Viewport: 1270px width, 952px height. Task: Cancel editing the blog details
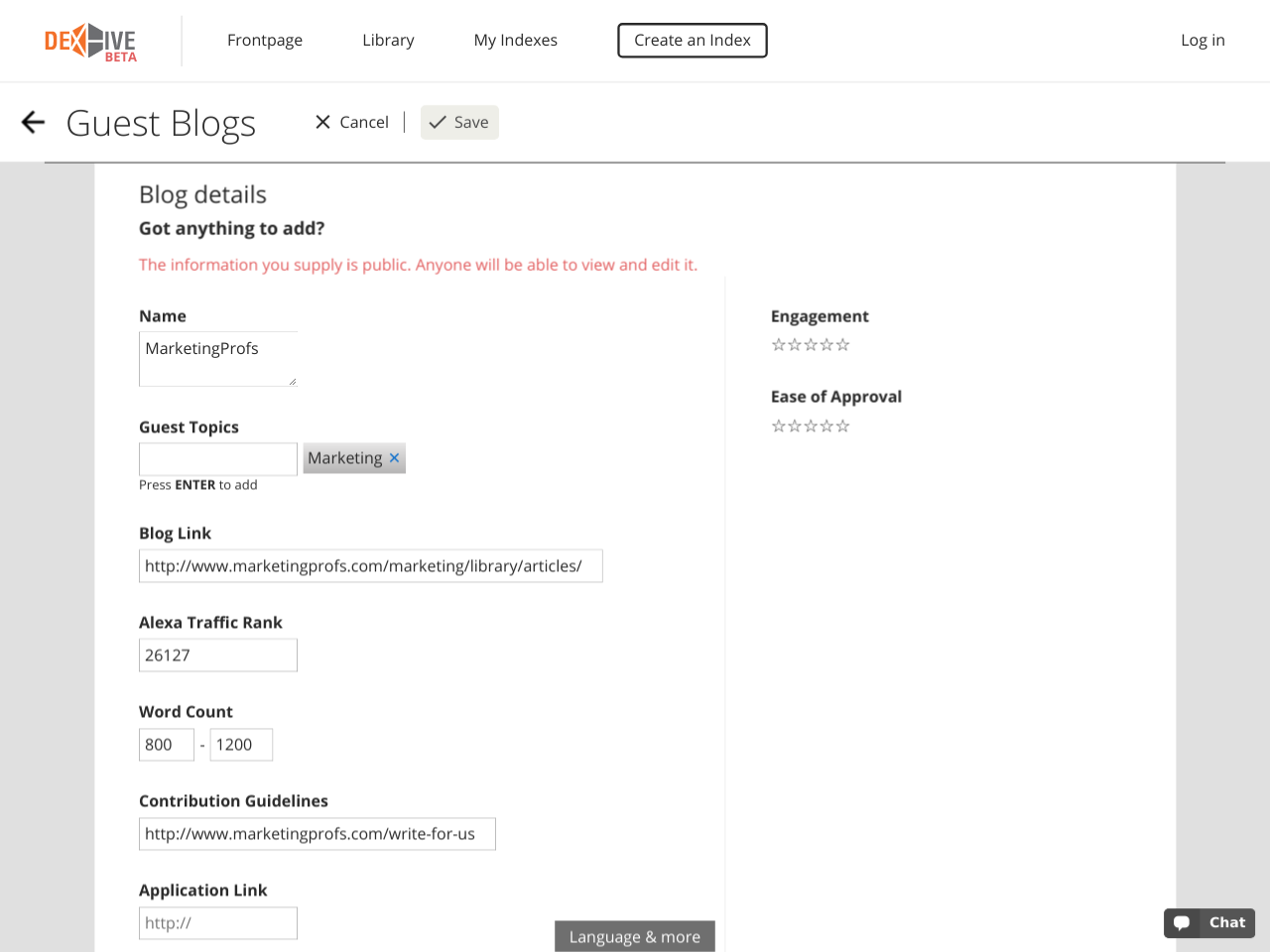click(x=351, y=122)
